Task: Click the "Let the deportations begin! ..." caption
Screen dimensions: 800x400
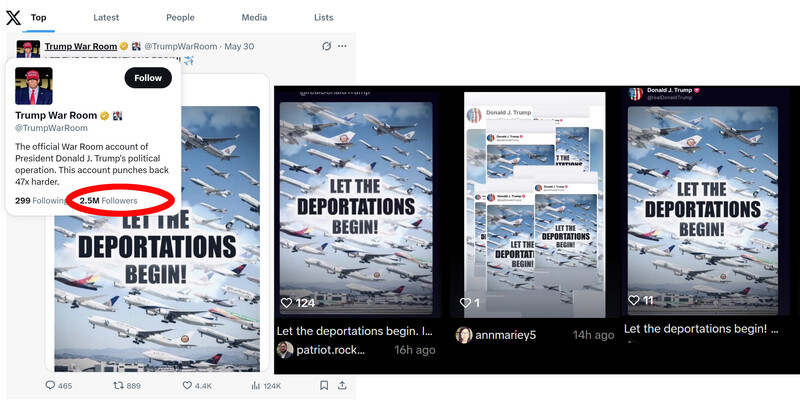Action: 702,329
